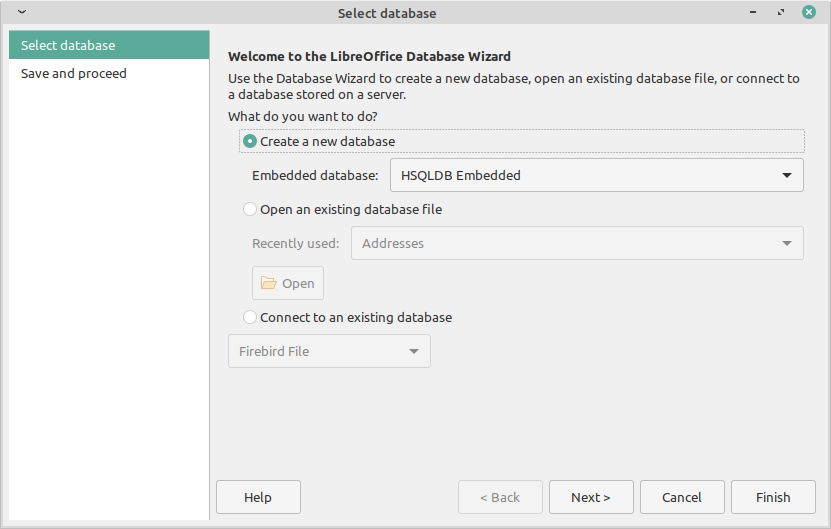Click the Finish button
The height and width of the screenshot is (529, 831).
773,497
